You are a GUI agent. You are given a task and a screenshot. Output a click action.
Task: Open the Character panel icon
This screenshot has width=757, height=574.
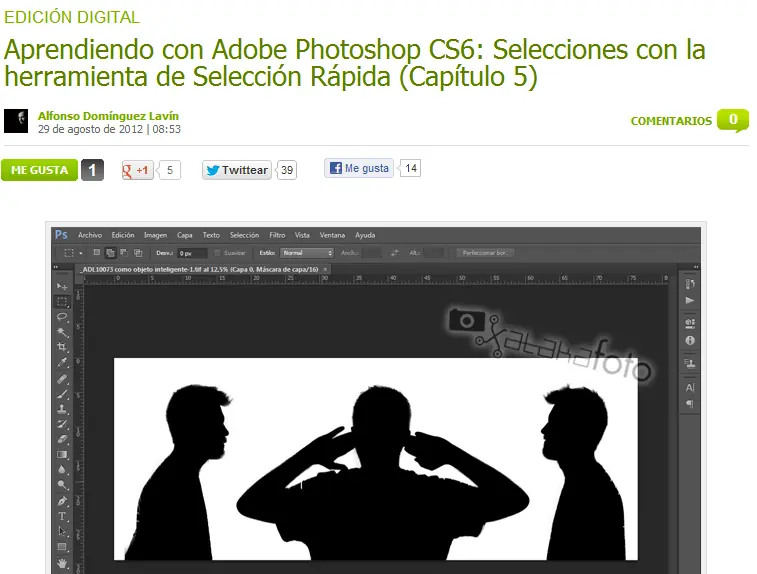690,387
